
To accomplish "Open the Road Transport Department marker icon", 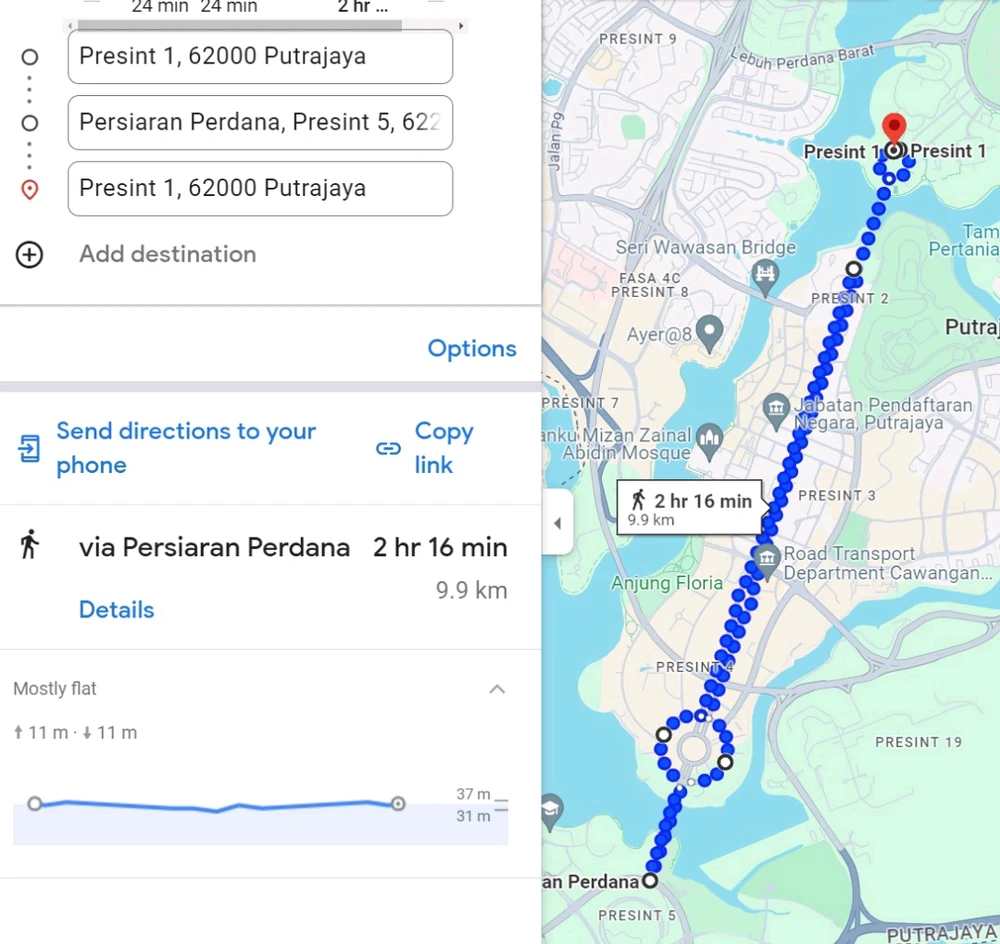I will pos(767,561).
